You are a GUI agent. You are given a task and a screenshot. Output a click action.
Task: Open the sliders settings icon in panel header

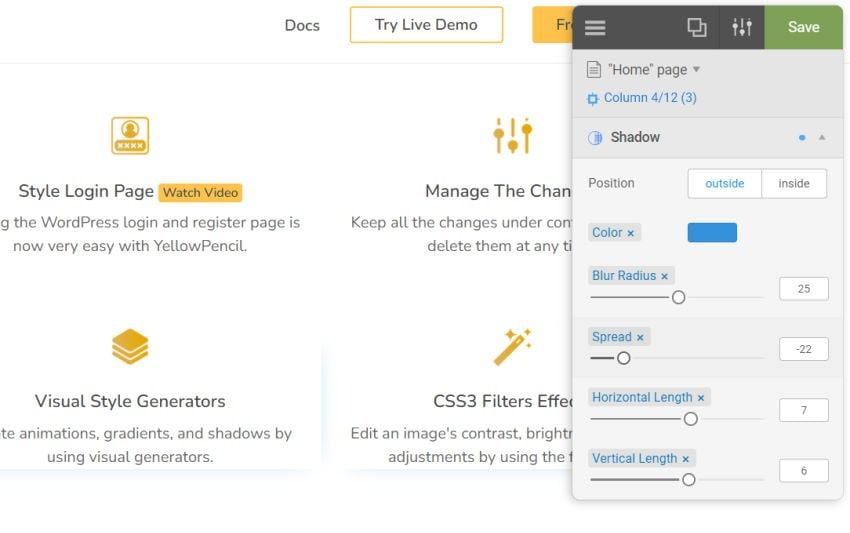click(742, 27)
